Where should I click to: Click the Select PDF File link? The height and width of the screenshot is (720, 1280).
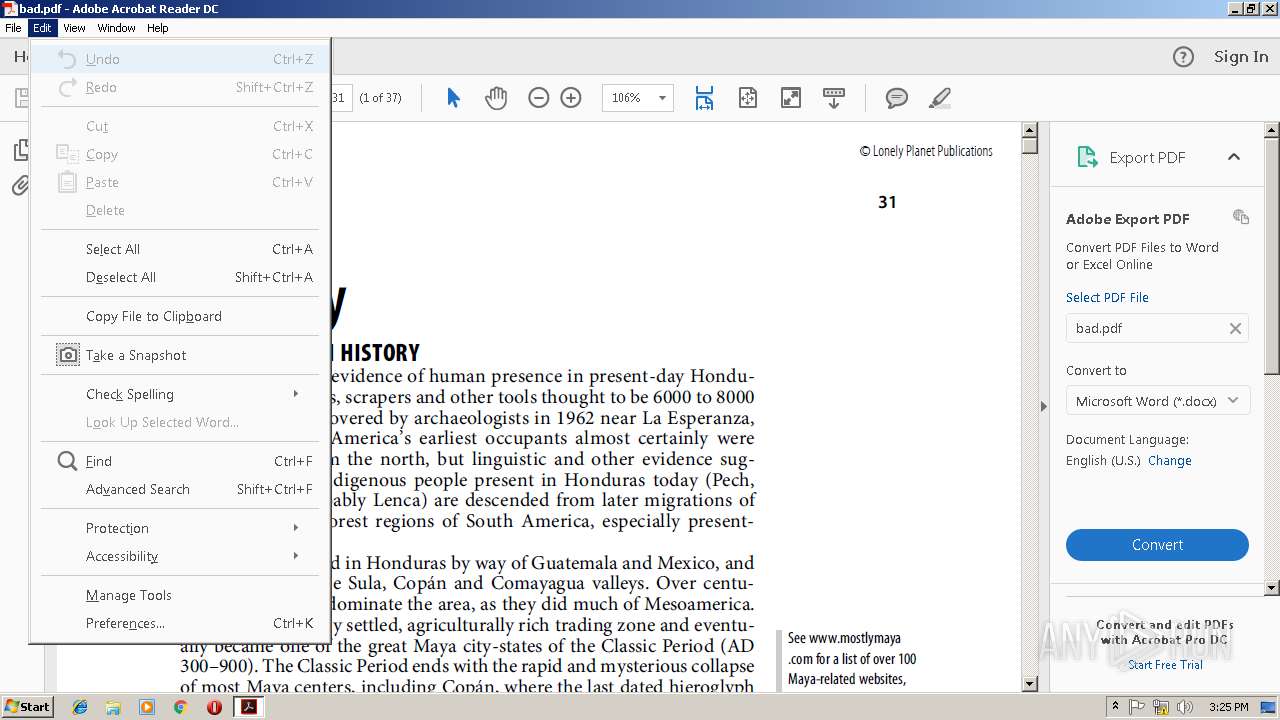[1107, 298]
